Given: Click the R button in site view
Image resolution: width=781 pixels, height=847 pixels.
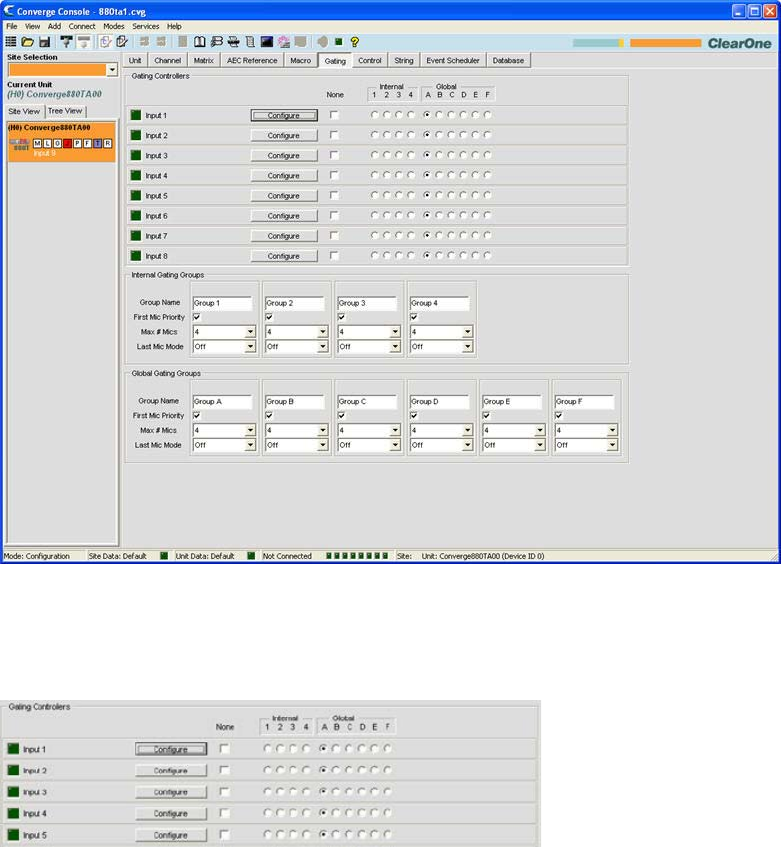Looking at the screenshot, I should tap(108, 144).
